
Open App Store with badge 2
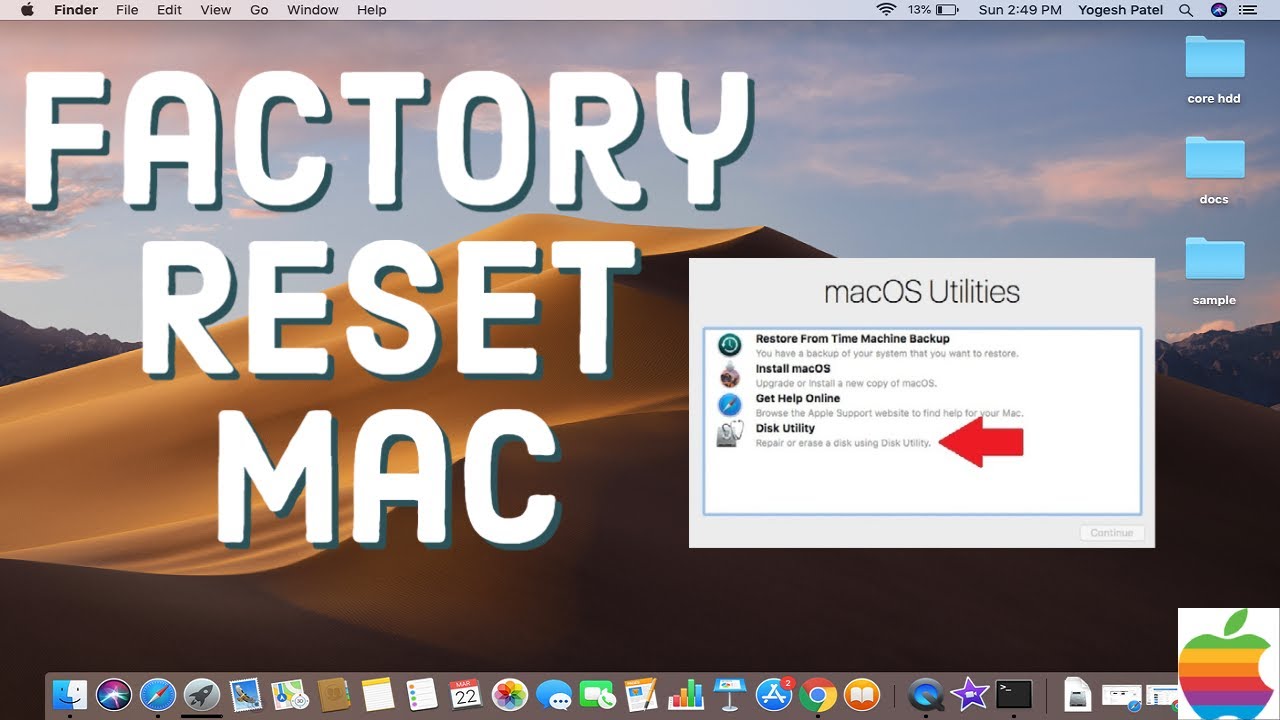[x=774, y=694]
